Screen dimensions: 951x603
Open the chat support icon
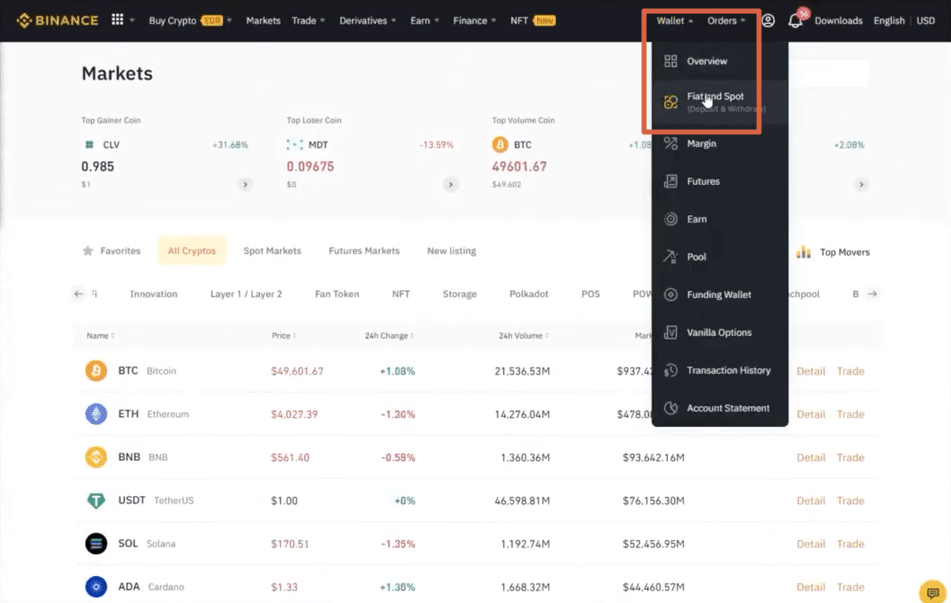pyautogui.click(x=933, y=591)
